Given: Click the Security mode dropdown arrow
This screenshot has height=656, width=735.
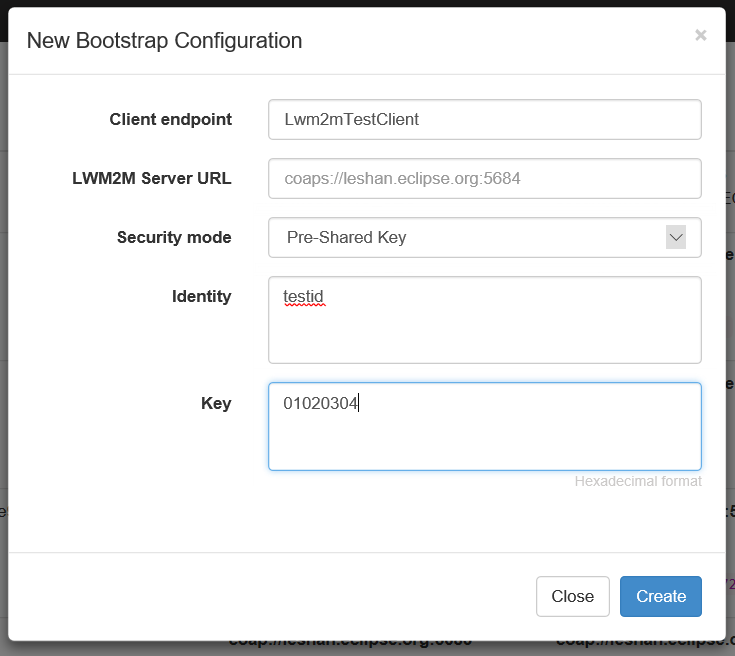Looking at the screenshot, I should click(x=676, y=238).
